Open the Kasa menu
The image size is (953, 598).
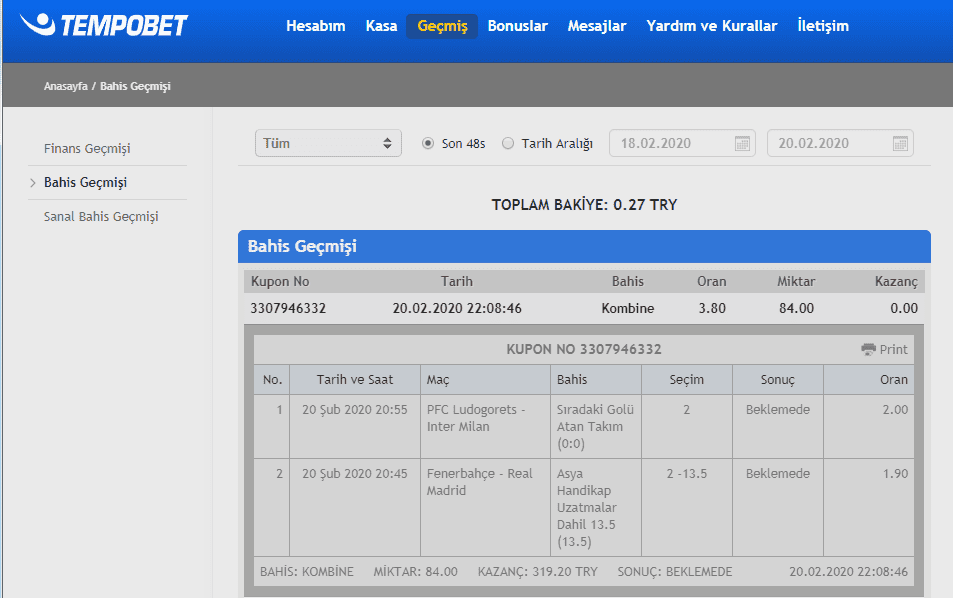(x=381, y=26)
